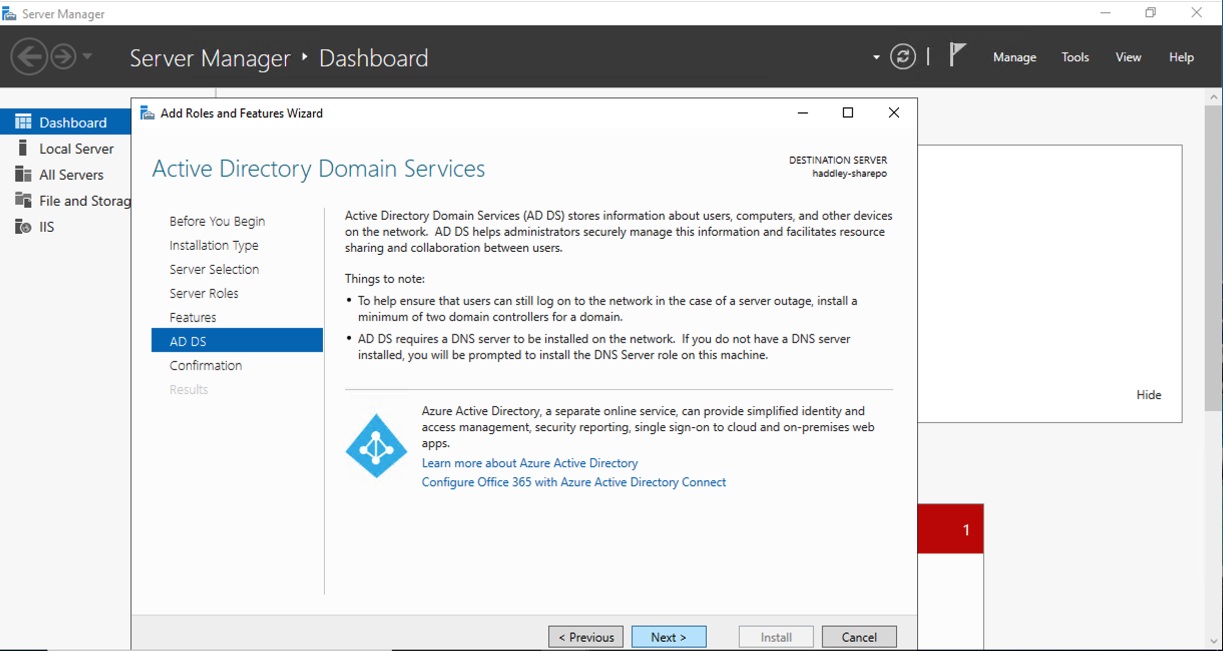Click the scrollbar up arrow in Server Manager

click(x=1214, y=96)
